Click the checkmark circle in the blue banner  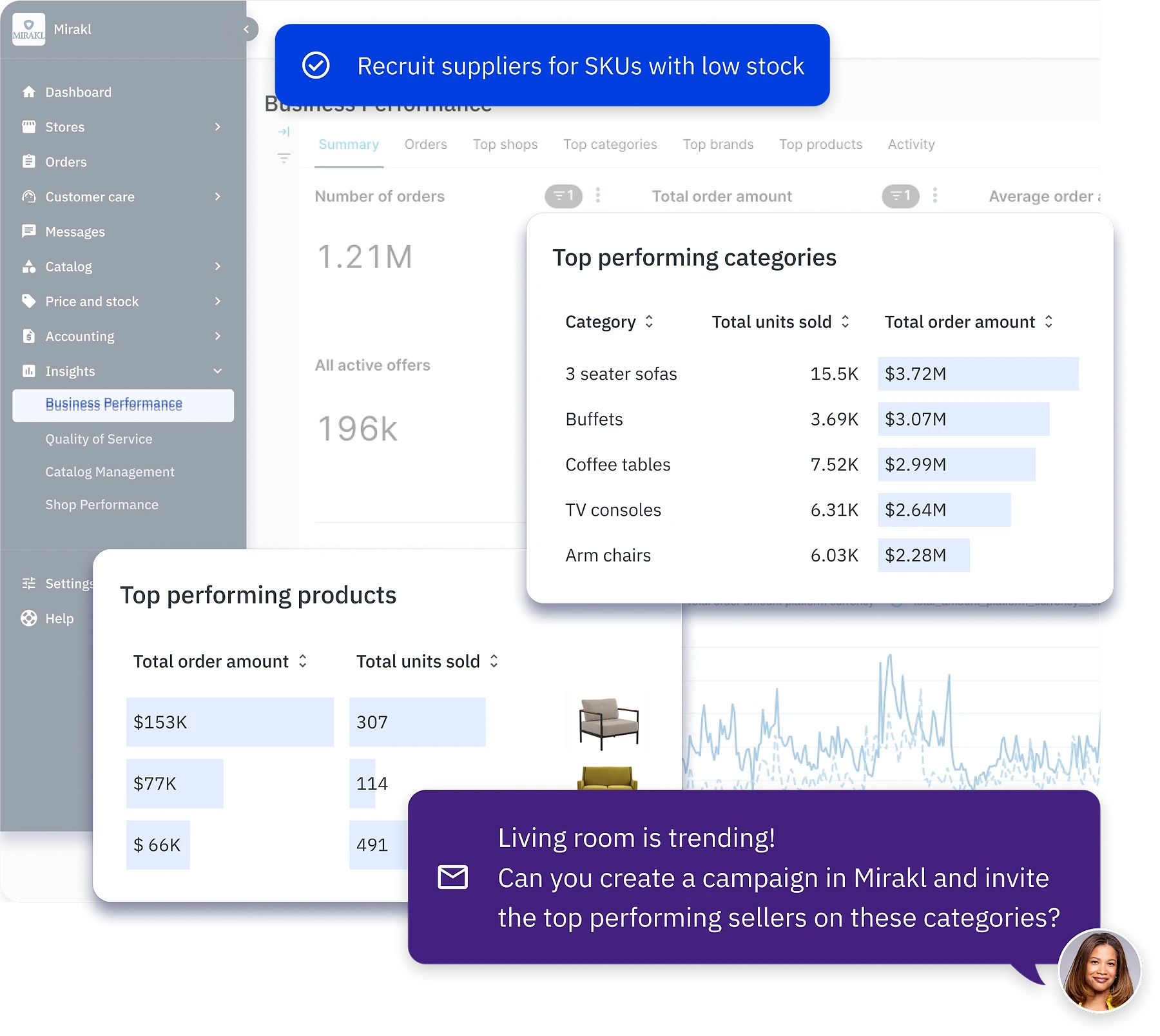click(316, 65)
